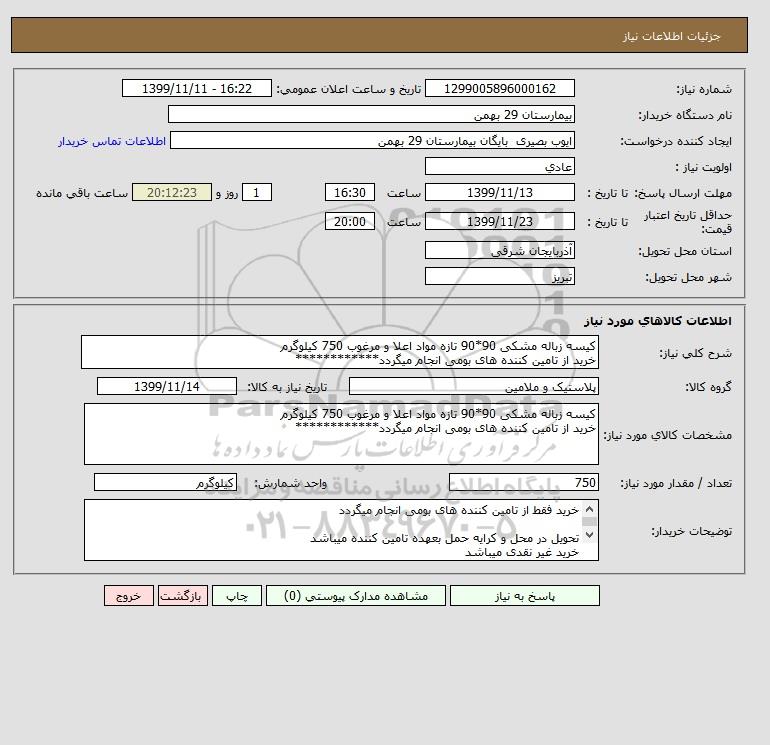Click the واحد شمارش label
Screen dimensions: 770x745
(290, 484)
